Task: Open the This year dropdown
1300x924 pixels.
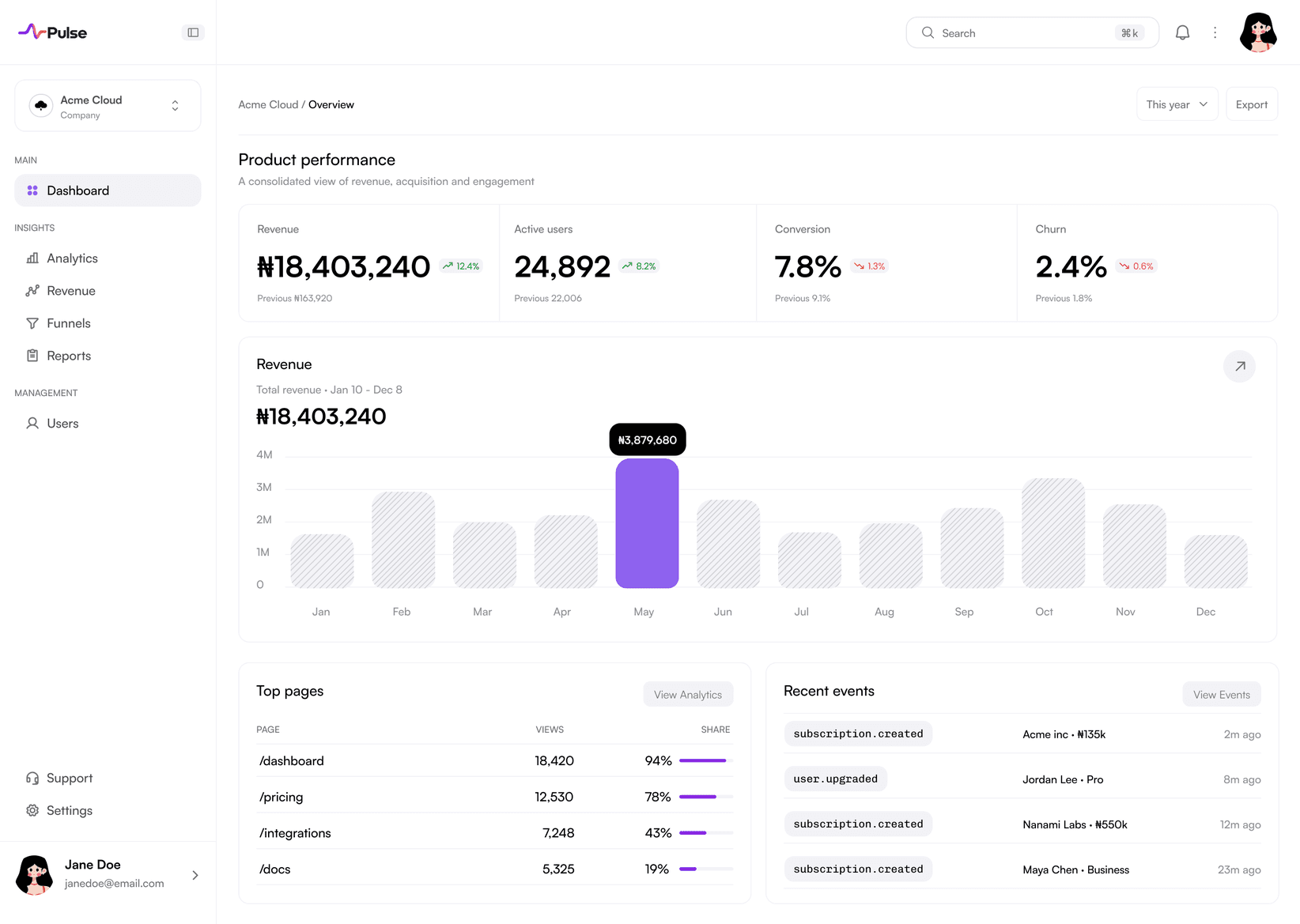Action: pyautogui.click(x=1177, y=104)
